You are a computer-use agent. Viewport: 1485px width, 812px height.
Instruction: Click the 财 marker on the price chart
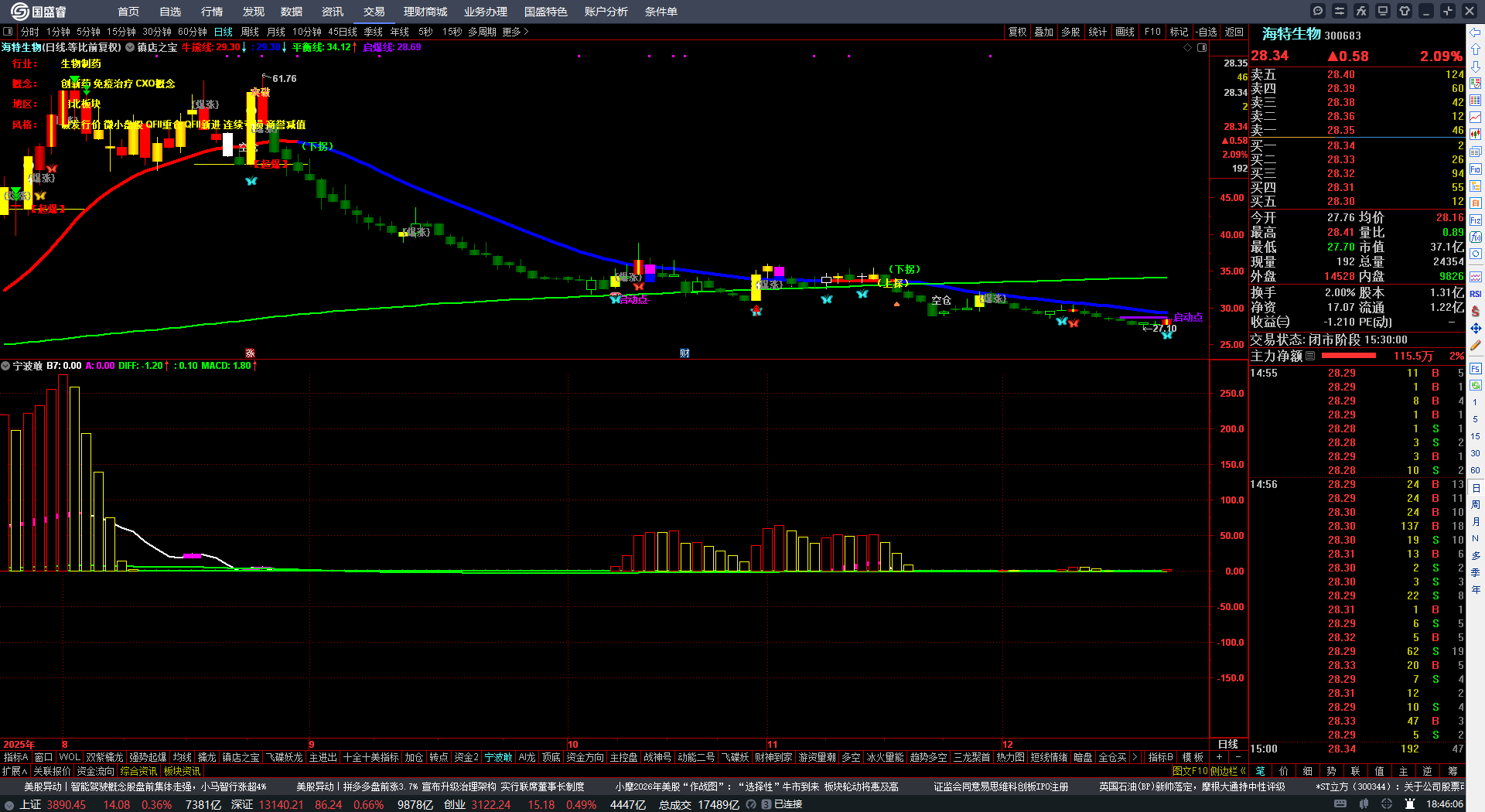click(684, 353)
